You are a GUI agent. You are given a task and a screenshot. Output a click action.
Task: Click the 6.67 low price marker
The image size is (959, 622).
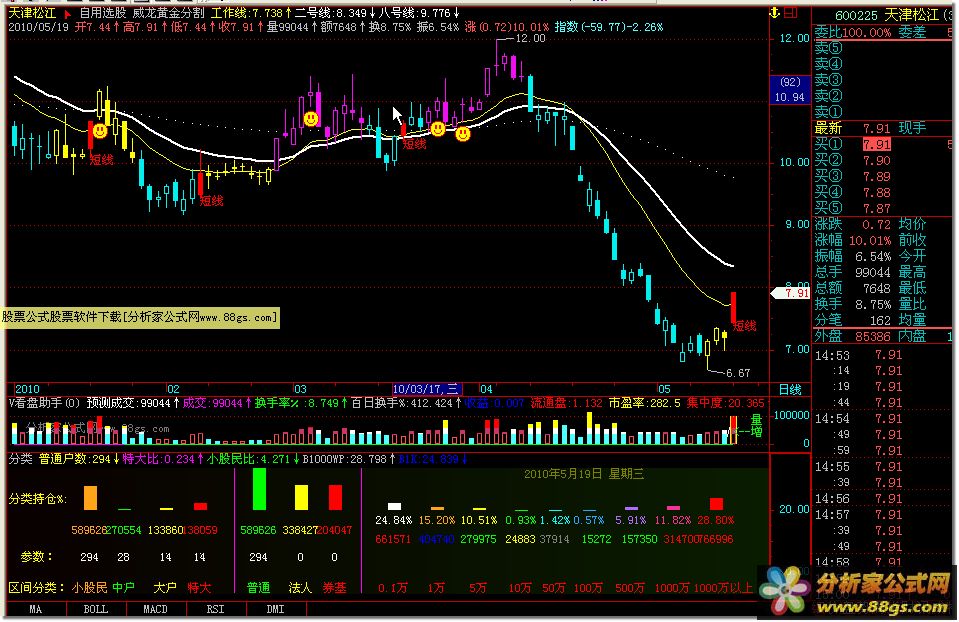click(x=738, y=372)
